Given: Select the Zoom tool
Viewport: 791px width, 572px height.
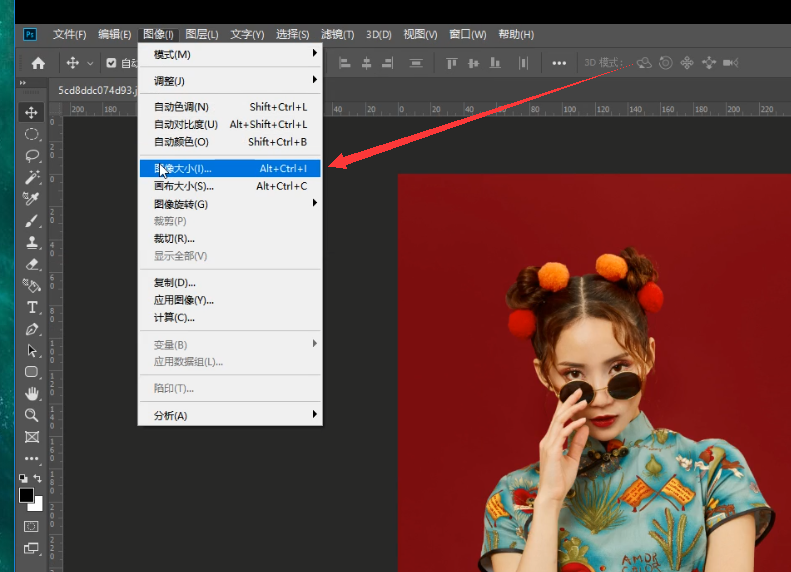Looking at the screenshot, I should 31,415.
